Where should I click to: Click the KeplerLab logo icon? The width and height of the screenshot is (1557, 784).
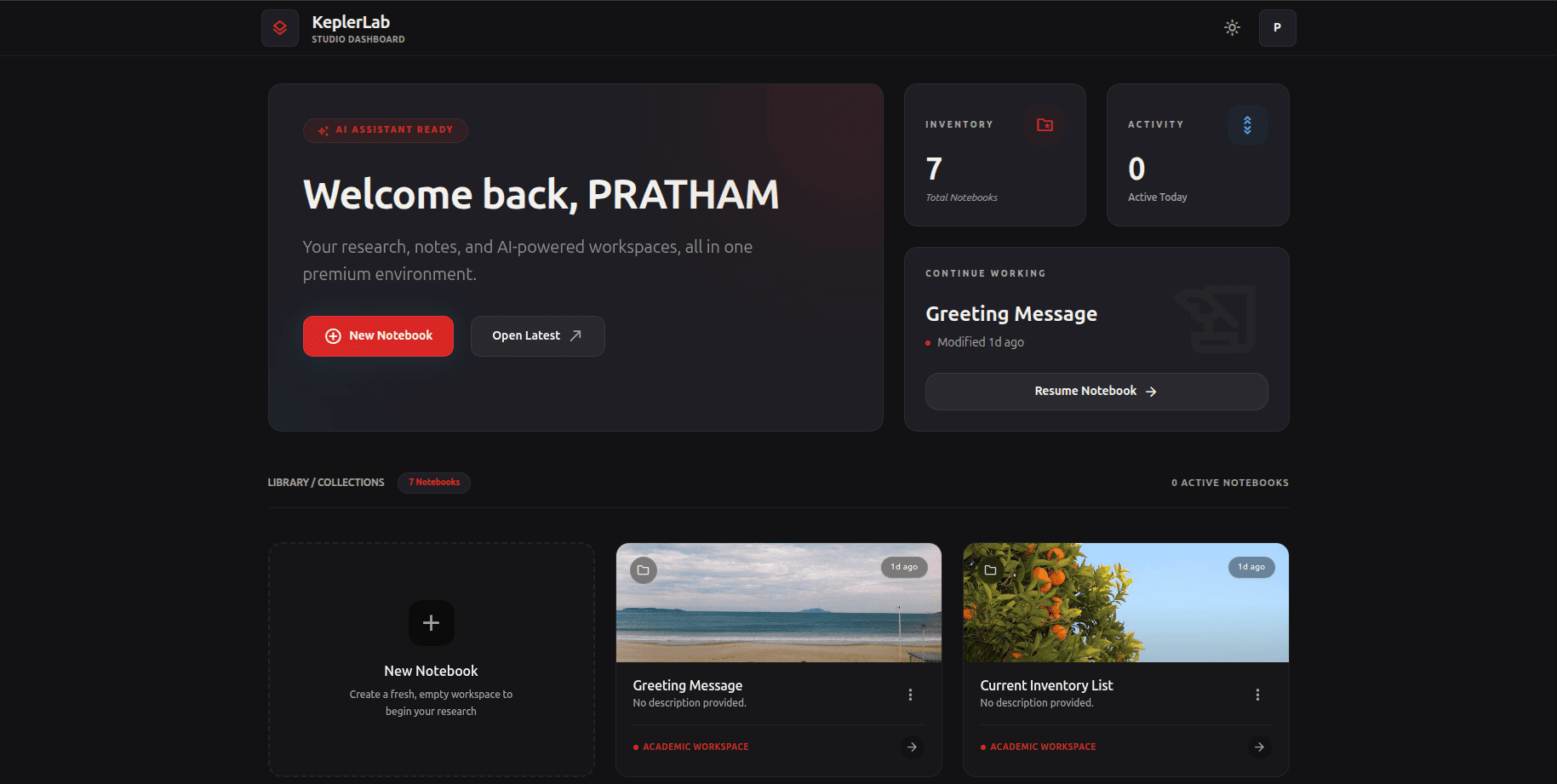280,28
